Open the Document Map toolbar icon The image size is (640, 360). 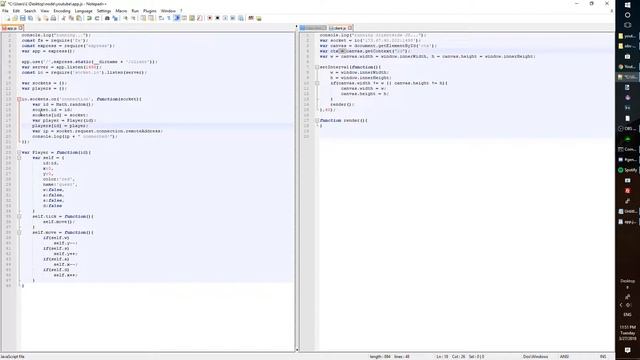191,18
